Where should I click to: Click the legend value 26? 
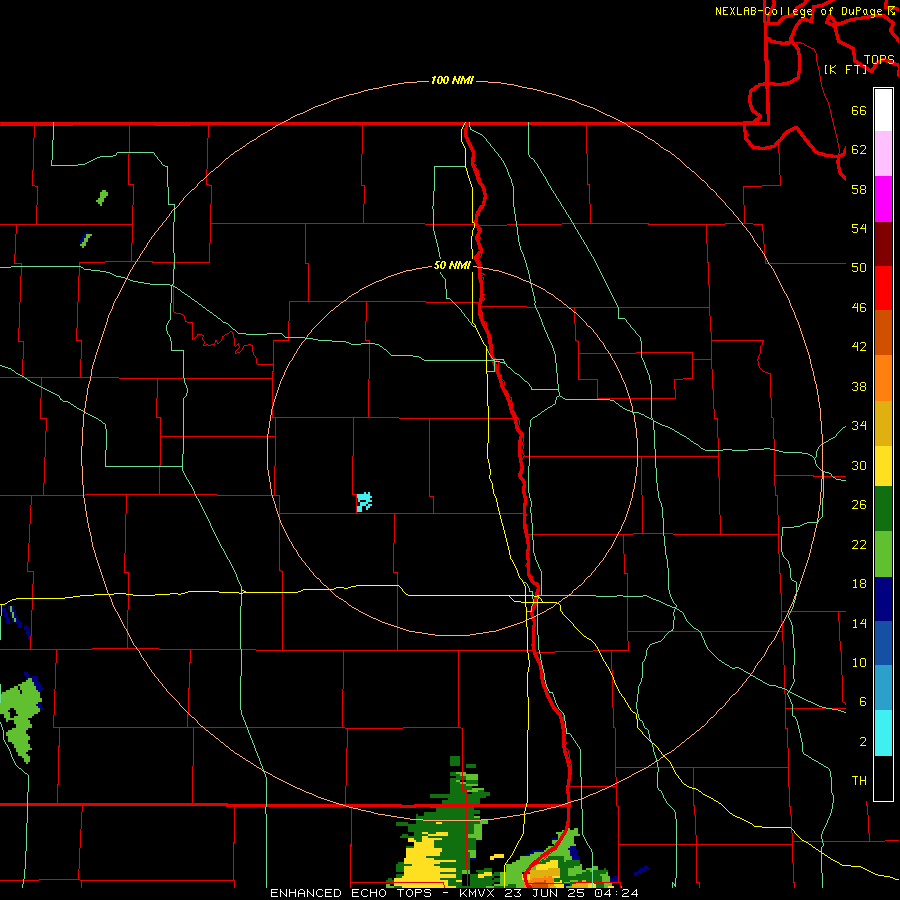(x=859, y=505)
